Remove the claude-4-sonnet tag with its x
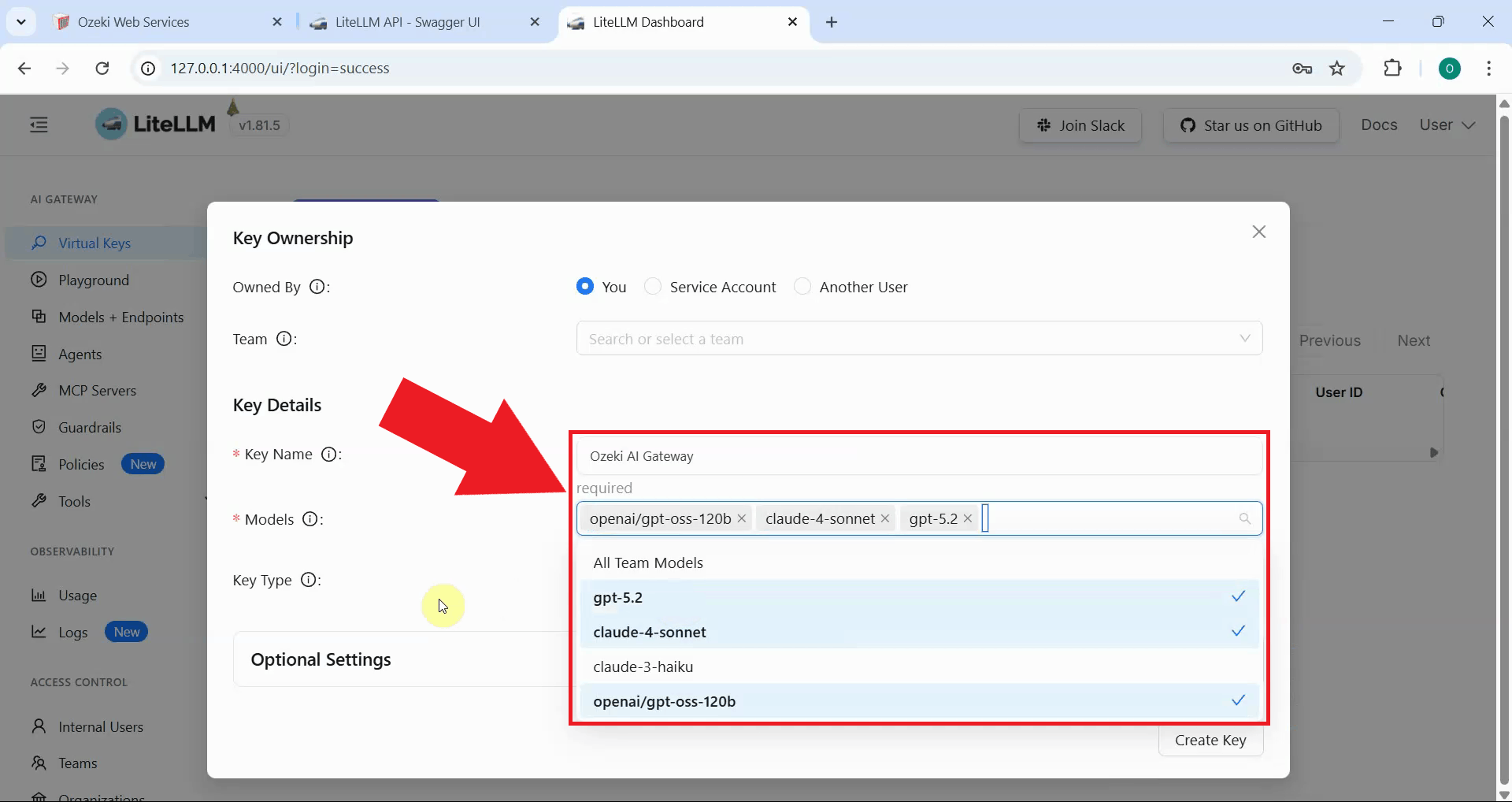 (x=885, y=518)
